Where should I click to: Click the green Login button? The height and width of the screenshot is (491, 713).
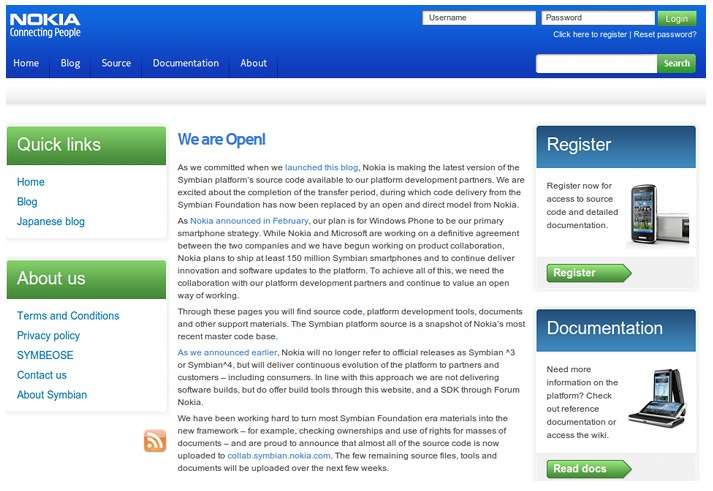pos(677,18)
